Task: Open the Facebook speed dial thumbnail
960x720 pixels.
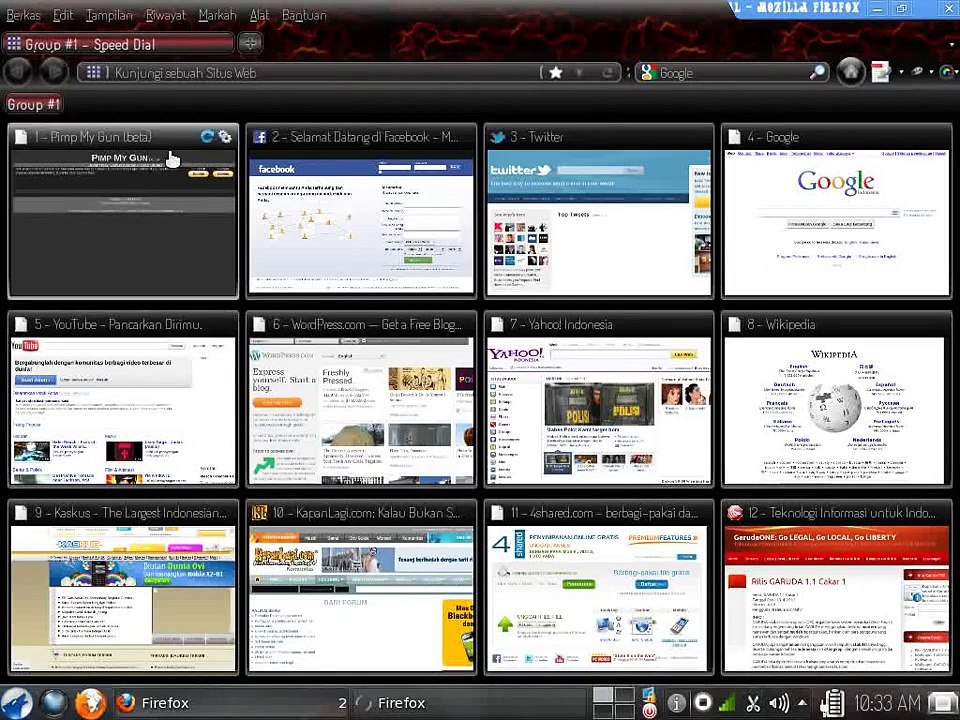Action: (x=361, y=222)
